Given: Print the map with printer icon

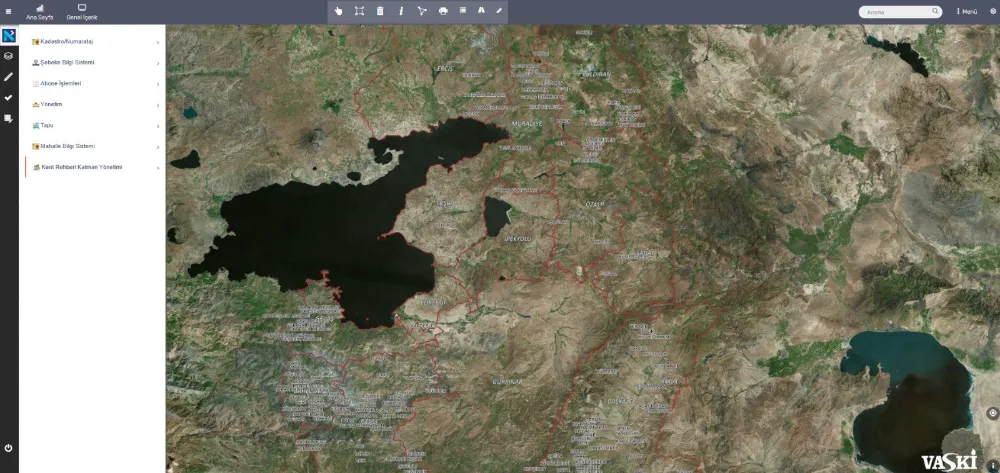Looking at the screenshot, I should click(443, 11).
